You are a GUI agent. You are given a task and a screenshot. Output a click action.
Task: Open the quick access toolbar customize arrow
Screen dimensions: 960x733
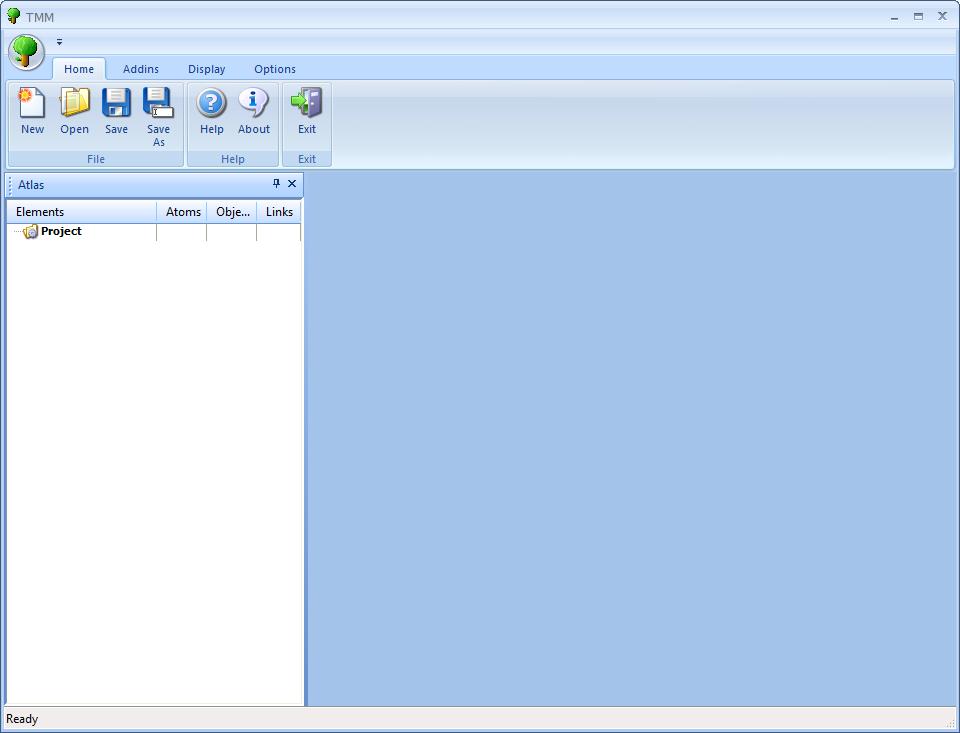(x=59, y=42)
